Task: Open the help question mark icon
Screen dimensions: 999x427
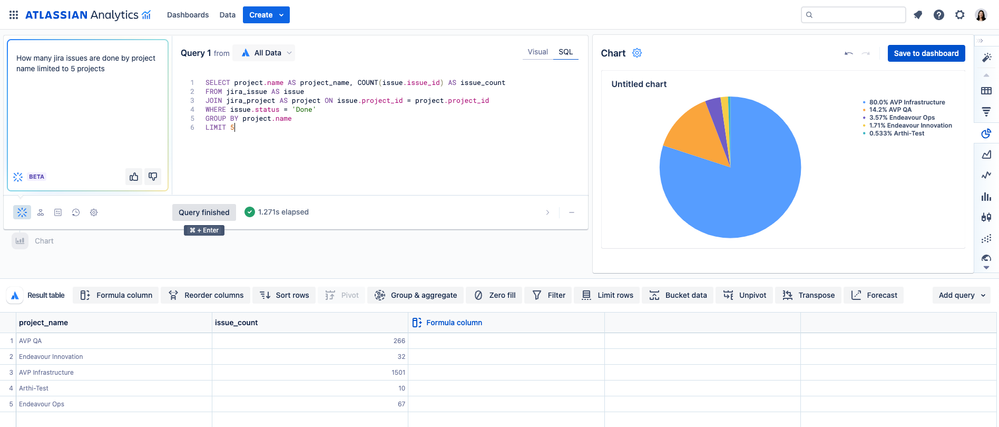Action: tap(938, 15)
